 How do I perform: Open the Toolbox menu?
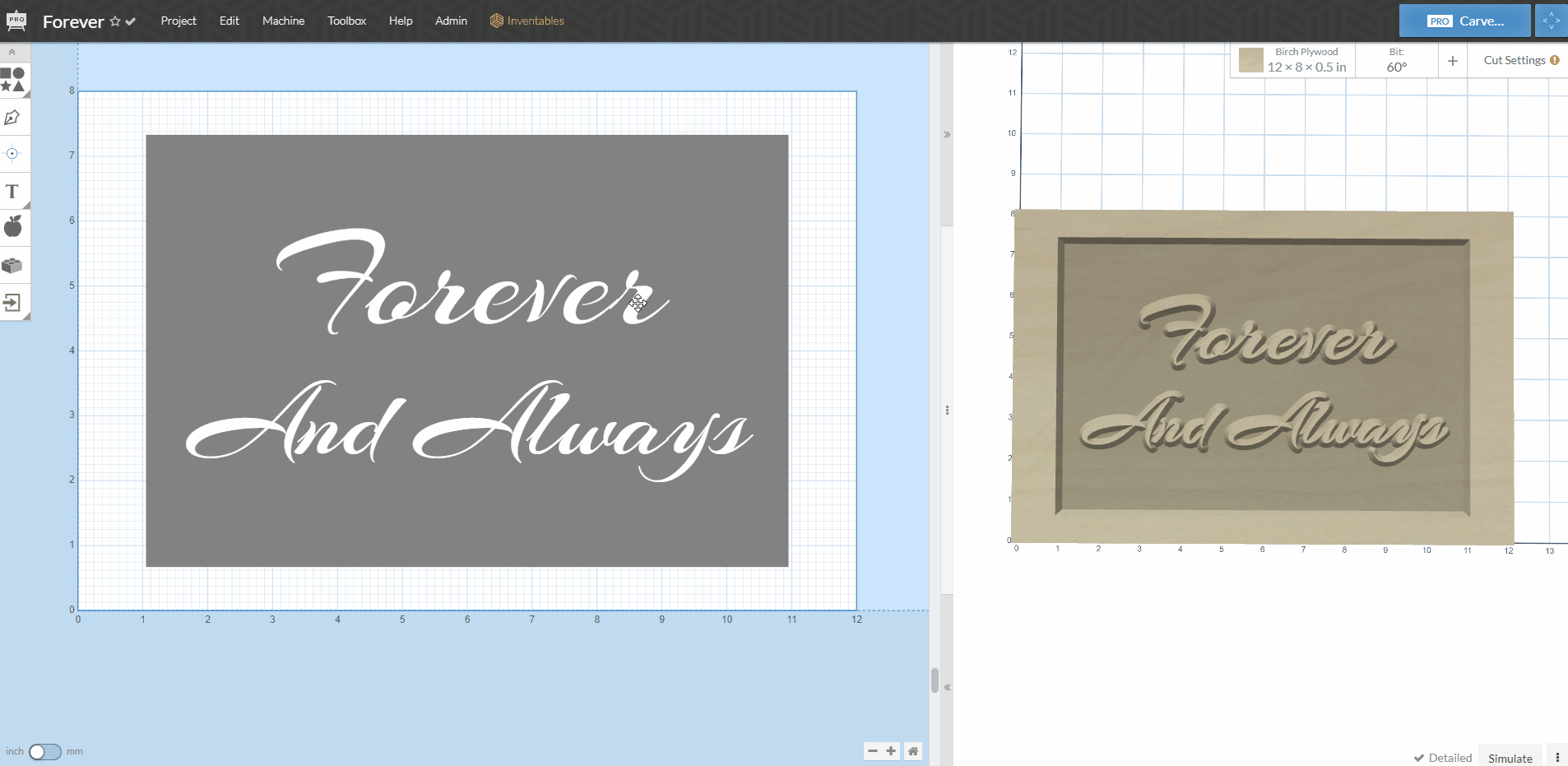click(346, 21)
